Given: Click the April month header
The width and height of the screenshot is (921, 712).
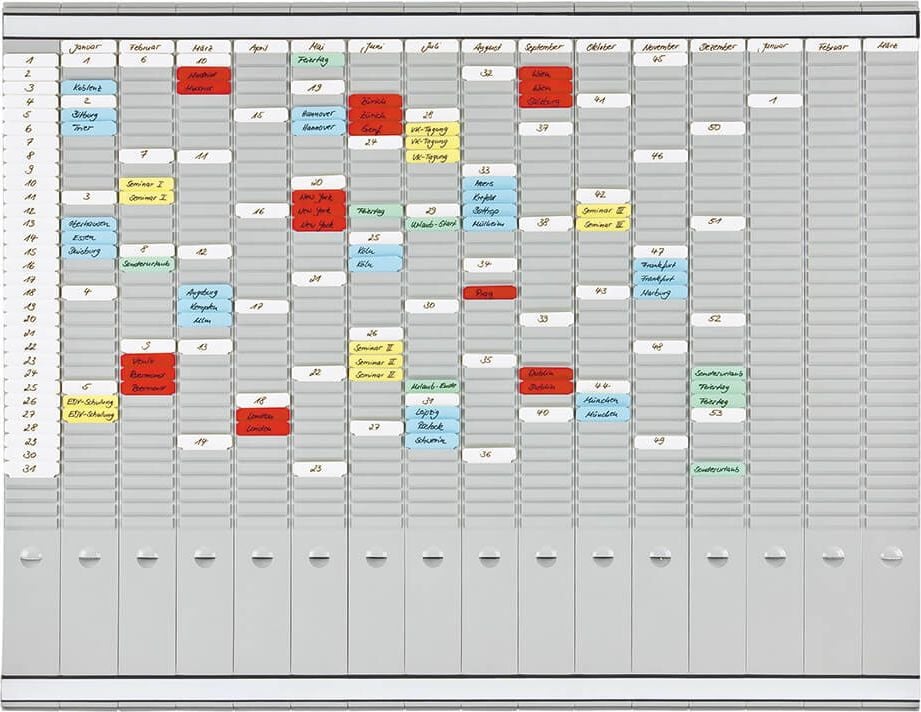Looking at the screenshot, I should point(260,47).
